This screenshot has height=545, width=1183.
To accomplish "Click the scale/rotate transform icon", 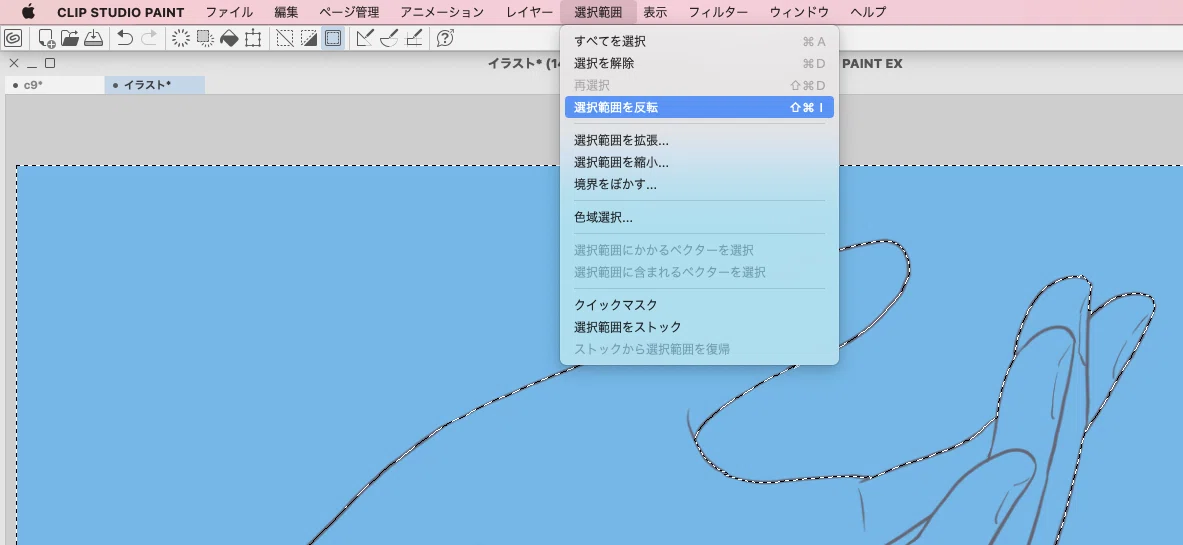I will pyautogui.click(x=254, y=38).
